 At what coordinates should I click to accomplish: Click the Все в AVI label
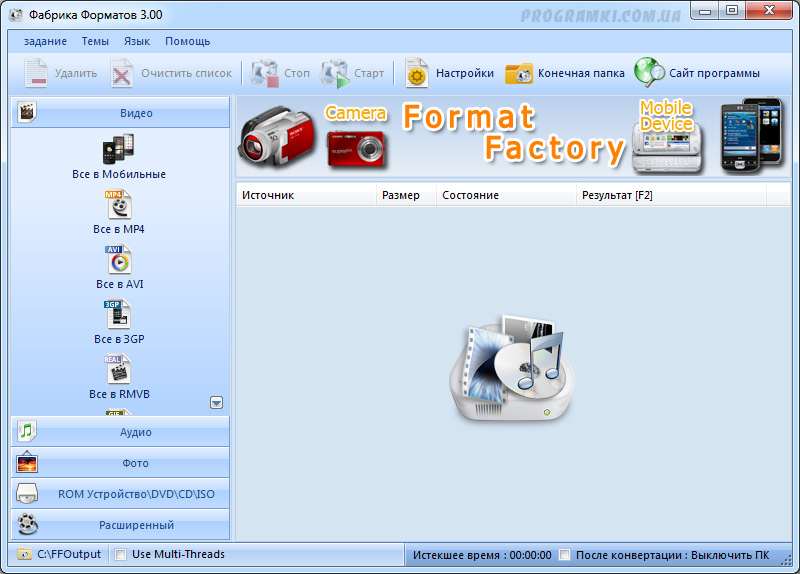tap(120, 284)
